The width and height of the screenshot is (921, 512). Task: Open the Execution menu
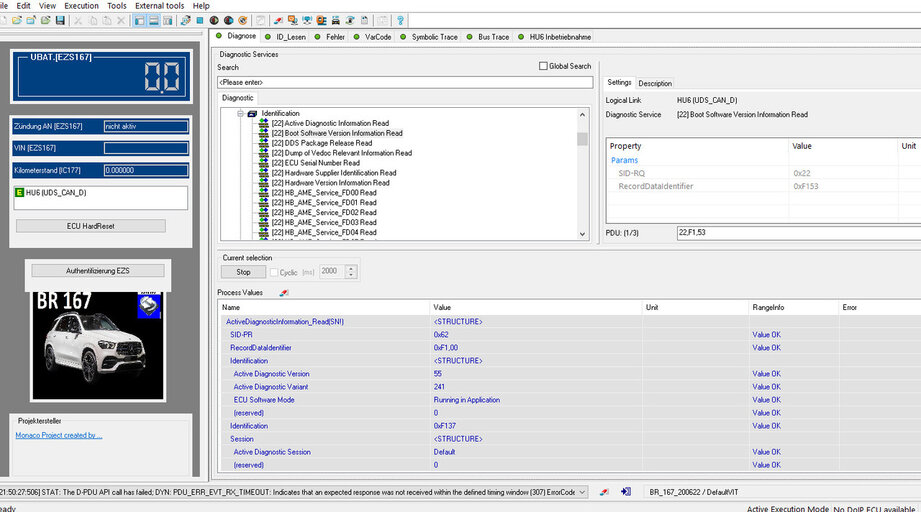pos(81,6)
